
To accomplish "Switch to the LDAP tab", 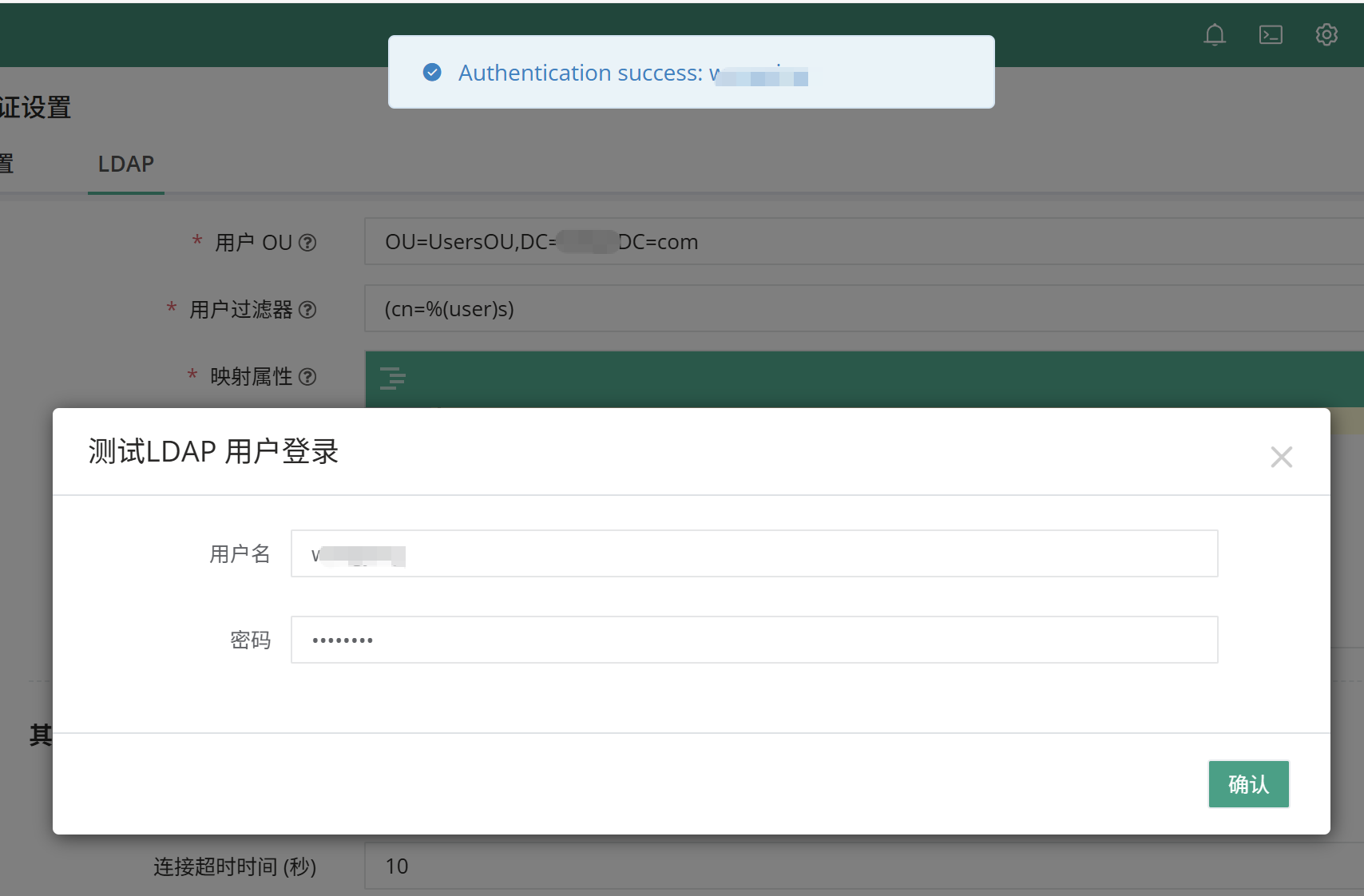I will pos(126,164).
